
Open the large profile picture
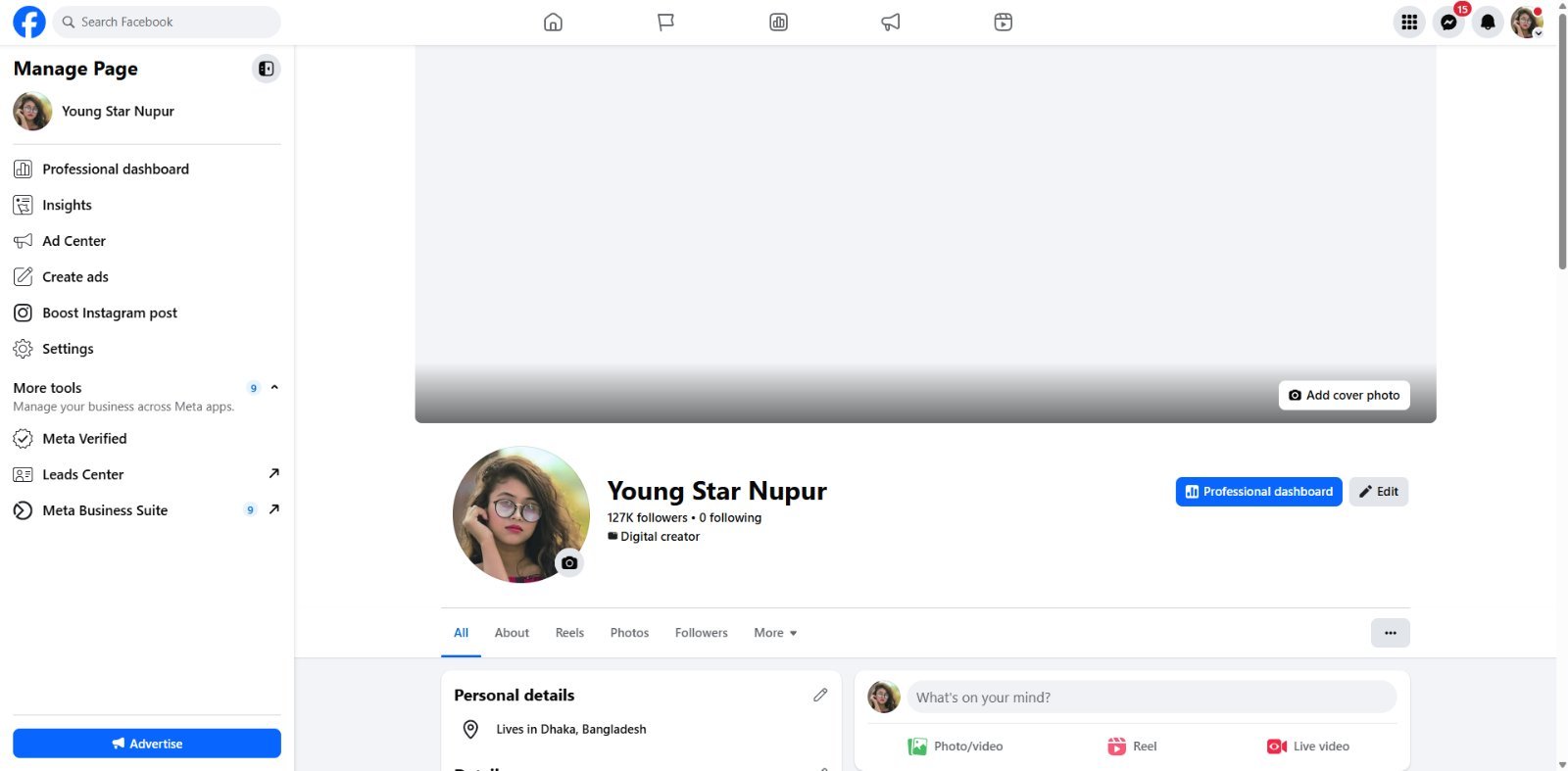(x=520, y=514)
